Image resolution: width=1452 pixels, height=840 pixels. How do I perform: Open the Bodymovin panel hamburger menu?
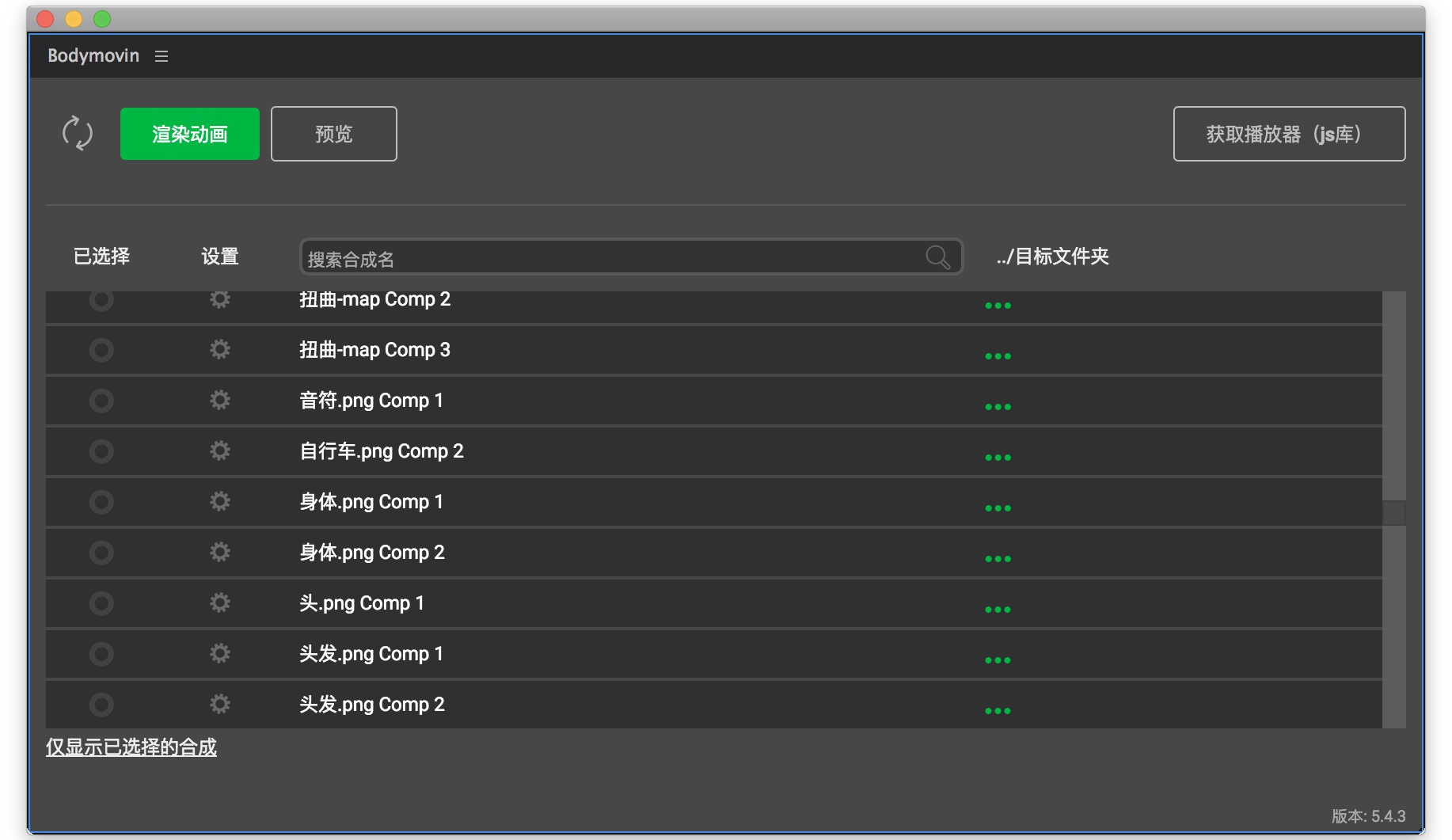162,56
